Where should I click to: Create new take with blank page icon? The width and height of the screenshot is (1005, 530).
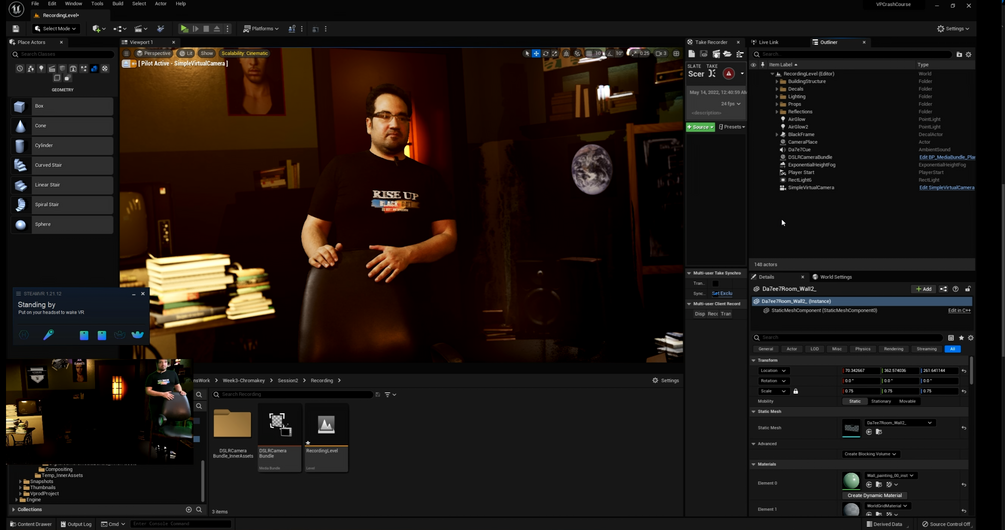click(x=692, y=54)
